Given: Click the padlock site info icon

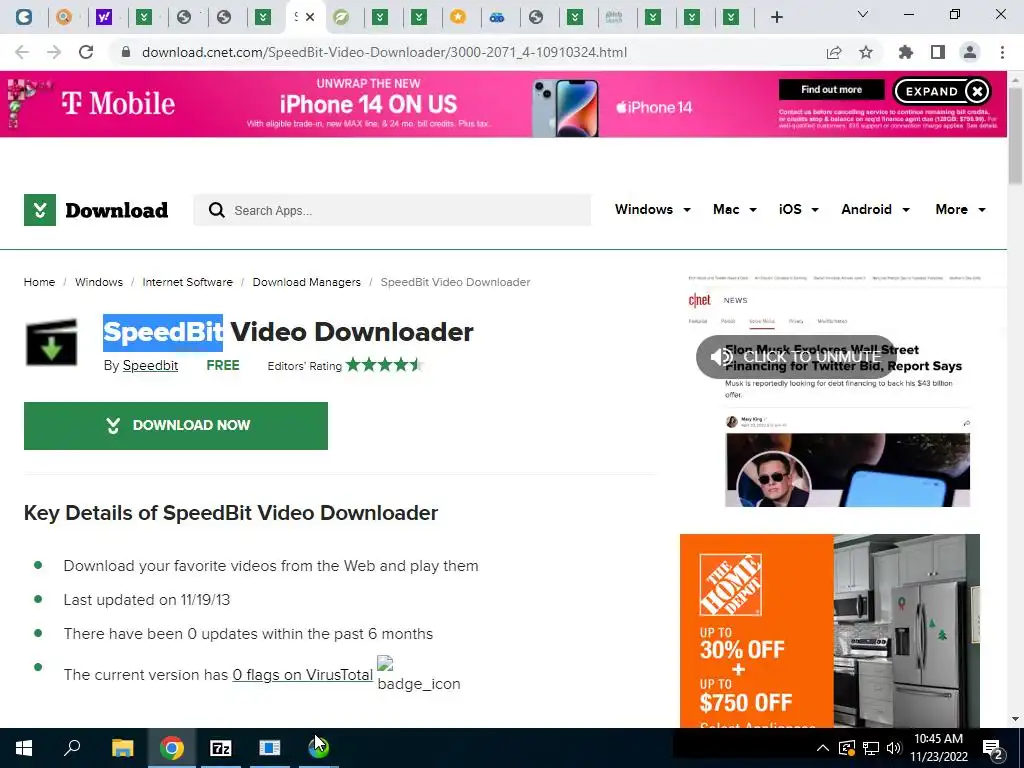Looking at the screenshot, I should 126,52.
